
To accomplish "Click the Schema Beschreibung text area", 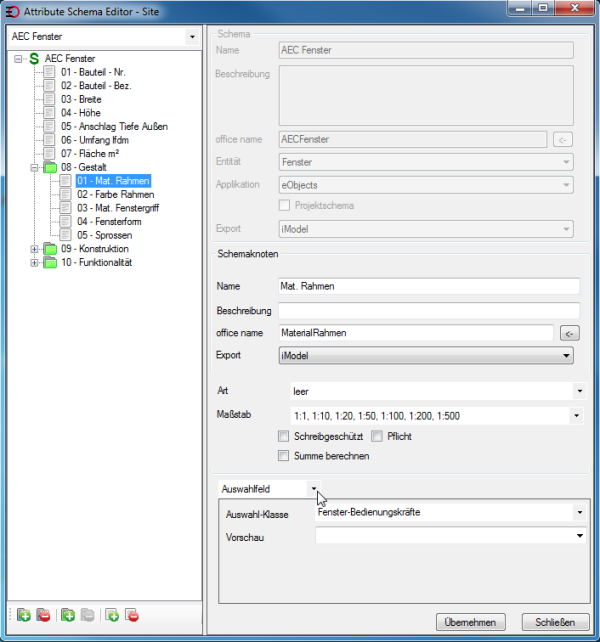I will (x=426, y=95).
